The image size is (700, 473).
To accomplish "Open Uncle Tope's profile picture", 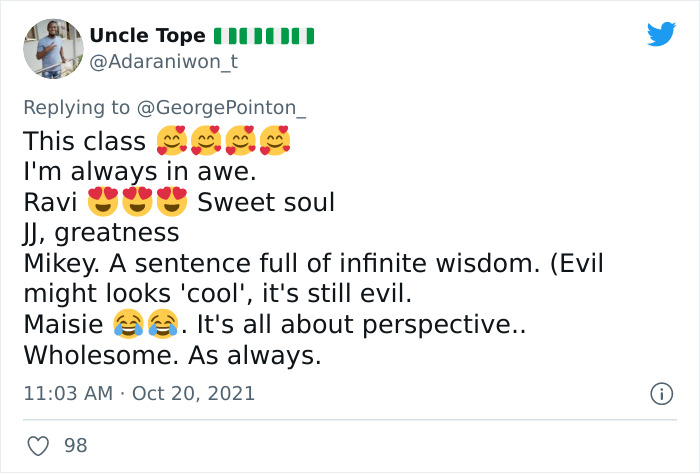I will click(x=52, y=48).
